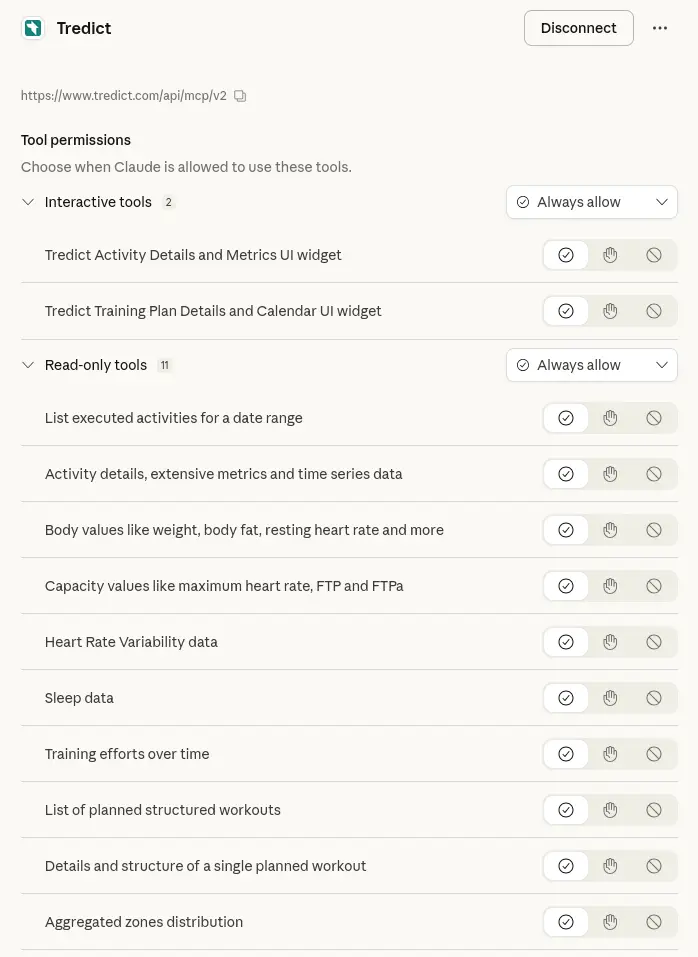
Task: Require approval for Training Plan Details widget
Action: click(x=610, y=311)
